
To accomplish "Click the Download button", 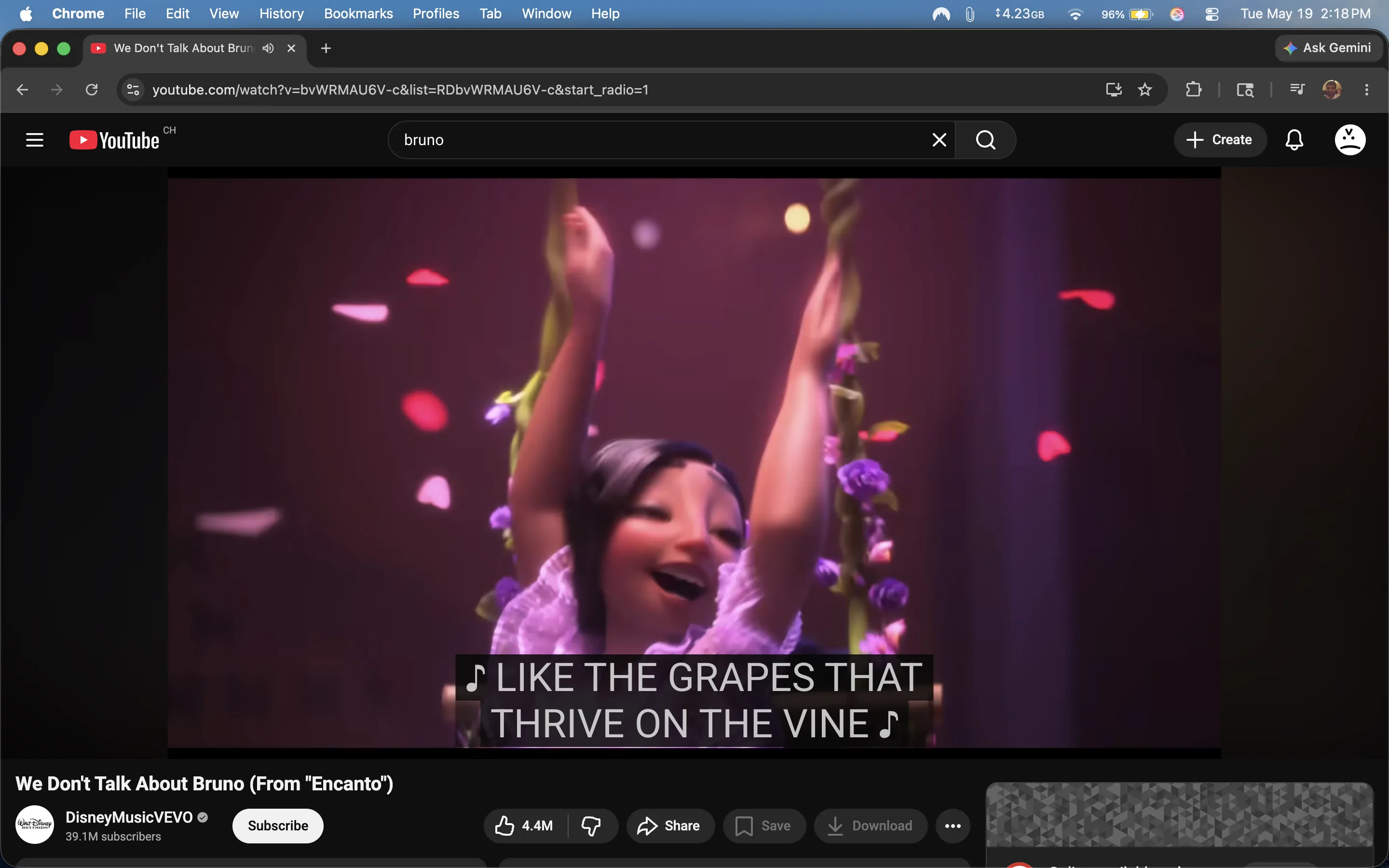I will [x=870, y=826].
